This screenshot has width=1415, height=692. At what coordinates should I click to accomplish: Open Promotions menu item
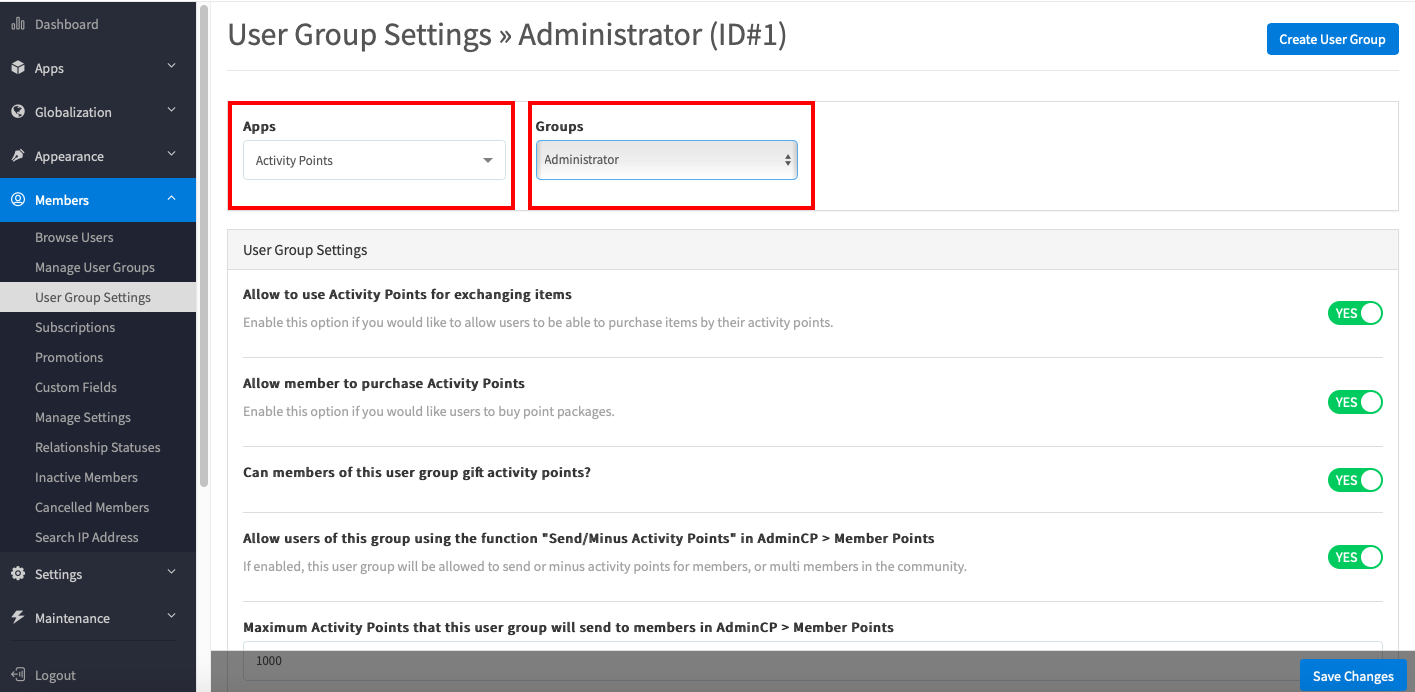[x=98, y=357]
